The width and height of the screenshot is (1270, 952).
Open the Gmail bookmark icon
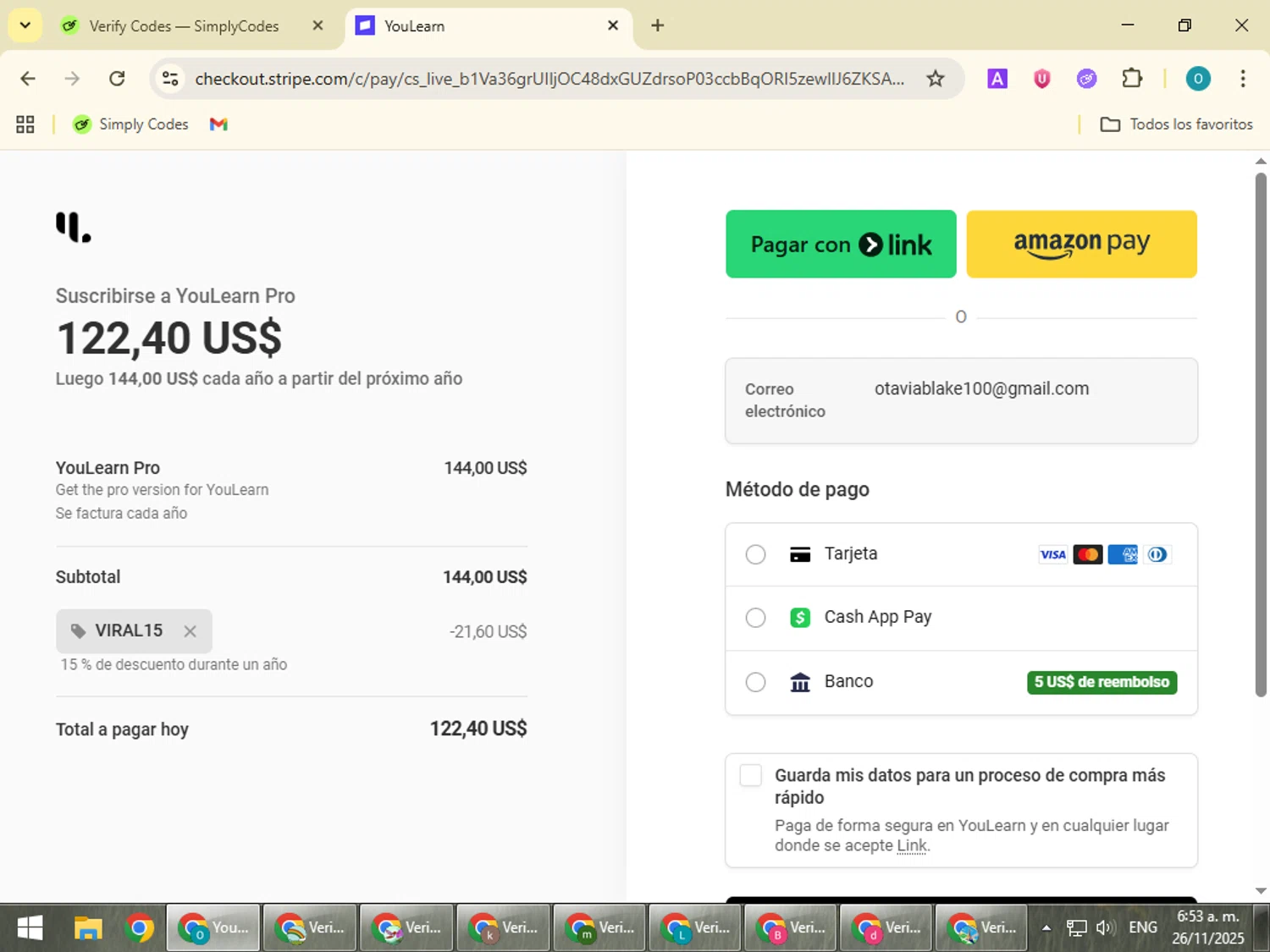(218, 124)
